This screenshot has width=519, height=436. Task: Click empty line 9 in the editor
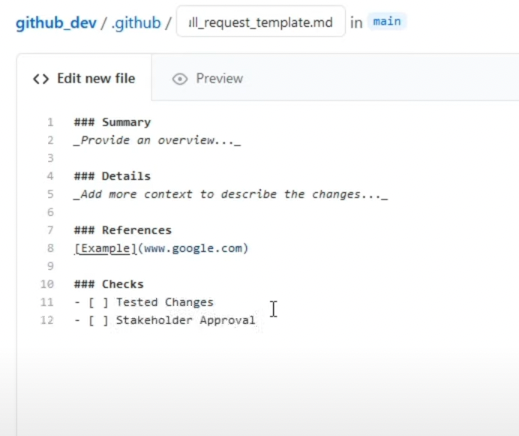267,266
